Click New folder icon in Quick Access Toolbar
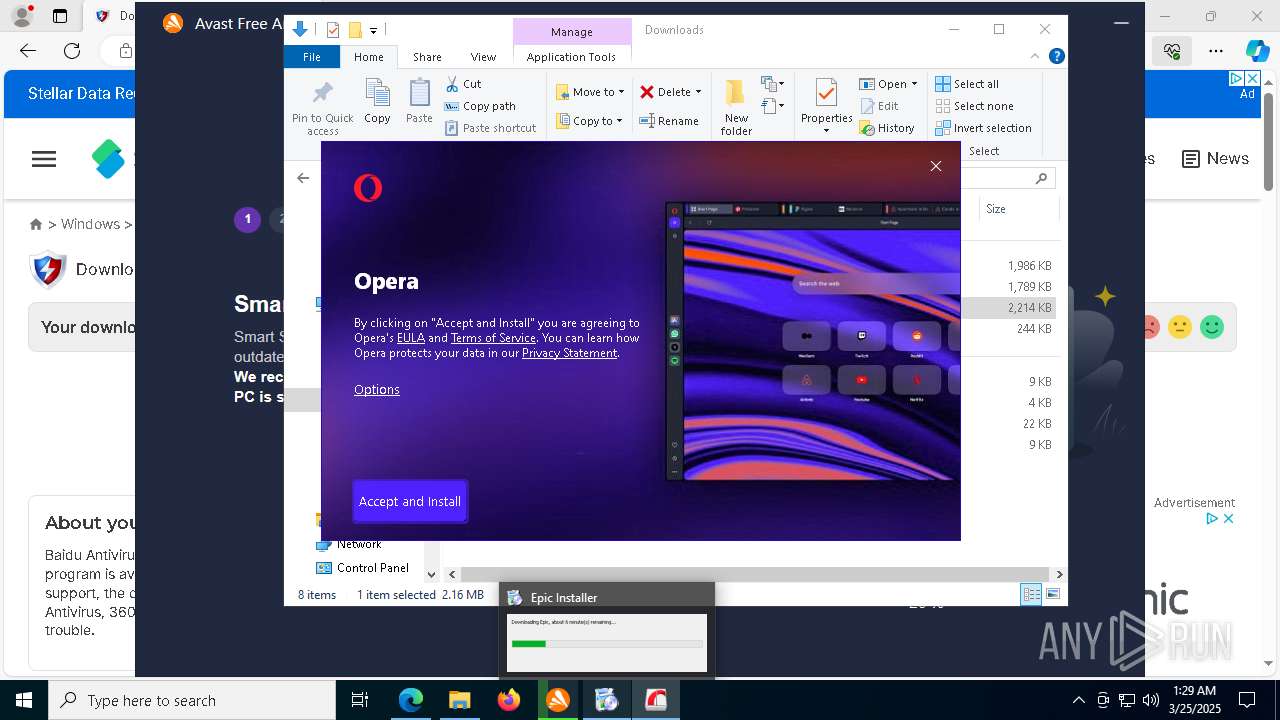Image resolution: width=1280 pixels, height=720 pixels. tap(354, 30)
